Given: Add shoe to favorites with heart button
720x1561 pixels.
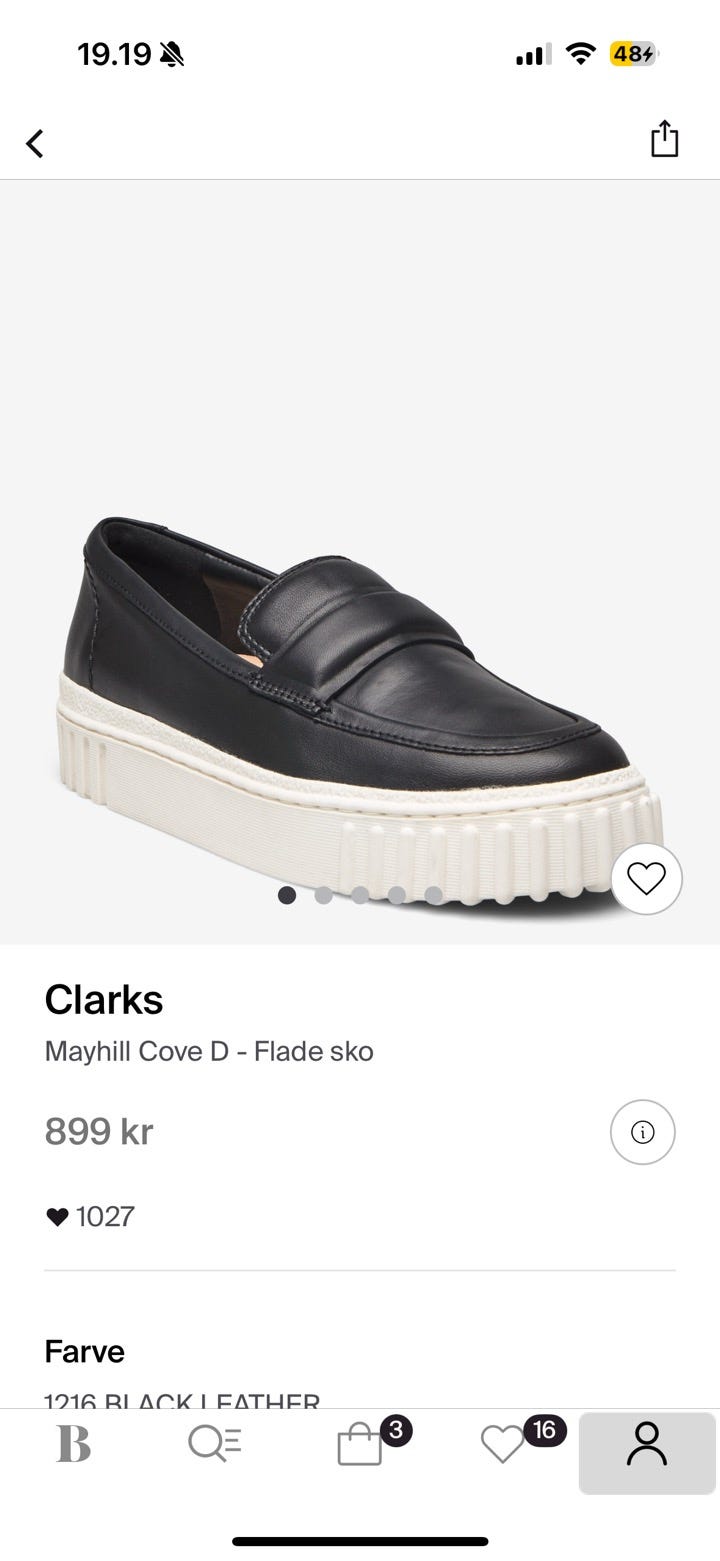Looking at the screenshot, I should pyautogui.click(x=646, y=879).
